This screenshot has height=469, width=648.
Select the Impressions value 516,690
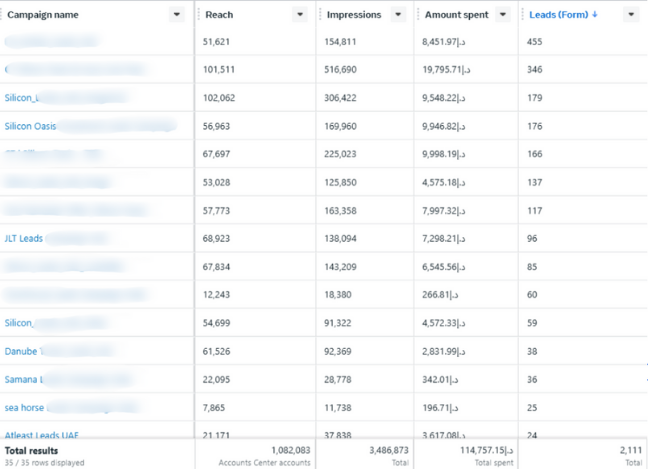pyautogui.click(x=340, y=69)
